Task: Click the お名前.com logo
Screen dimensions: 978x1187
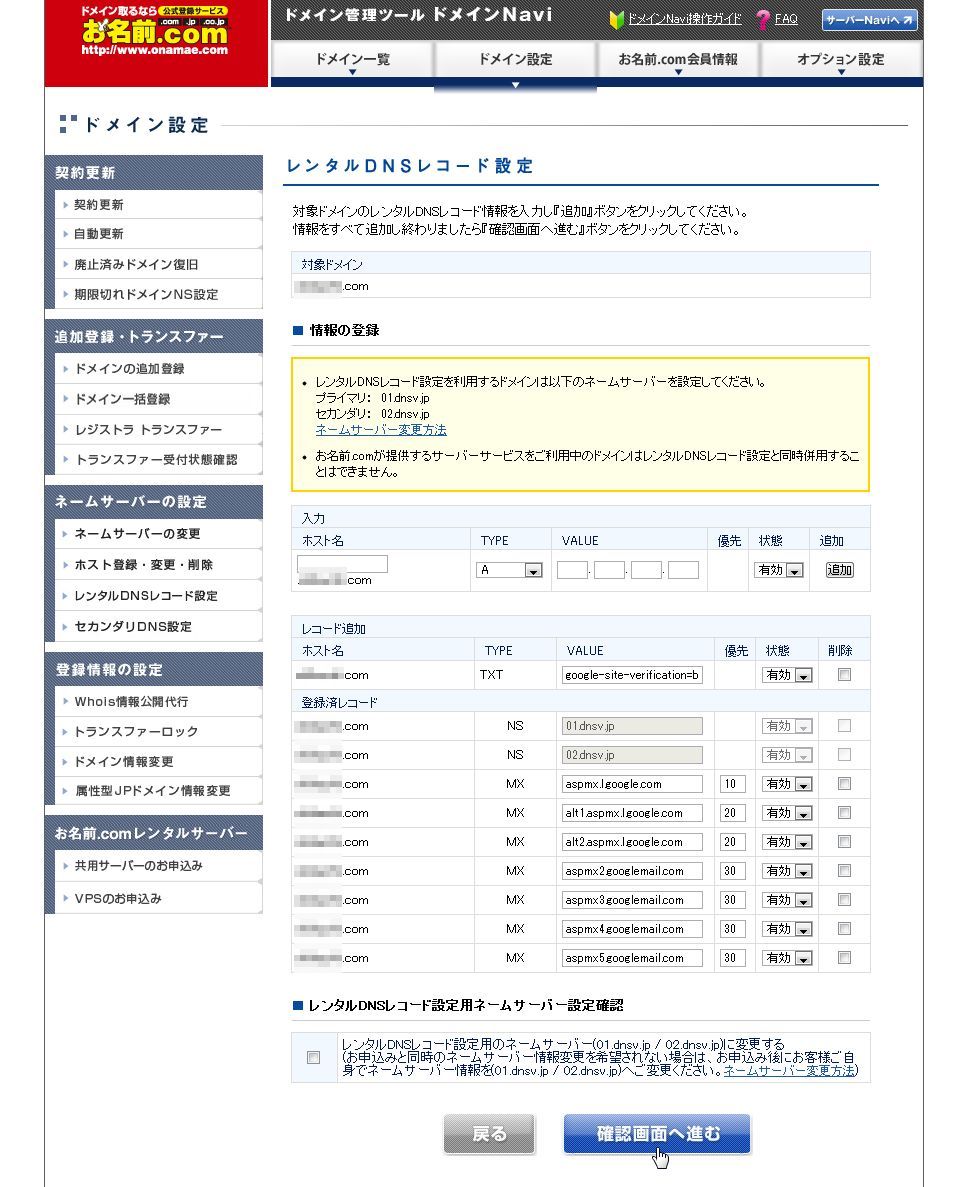Action: (x=155, y=32)
